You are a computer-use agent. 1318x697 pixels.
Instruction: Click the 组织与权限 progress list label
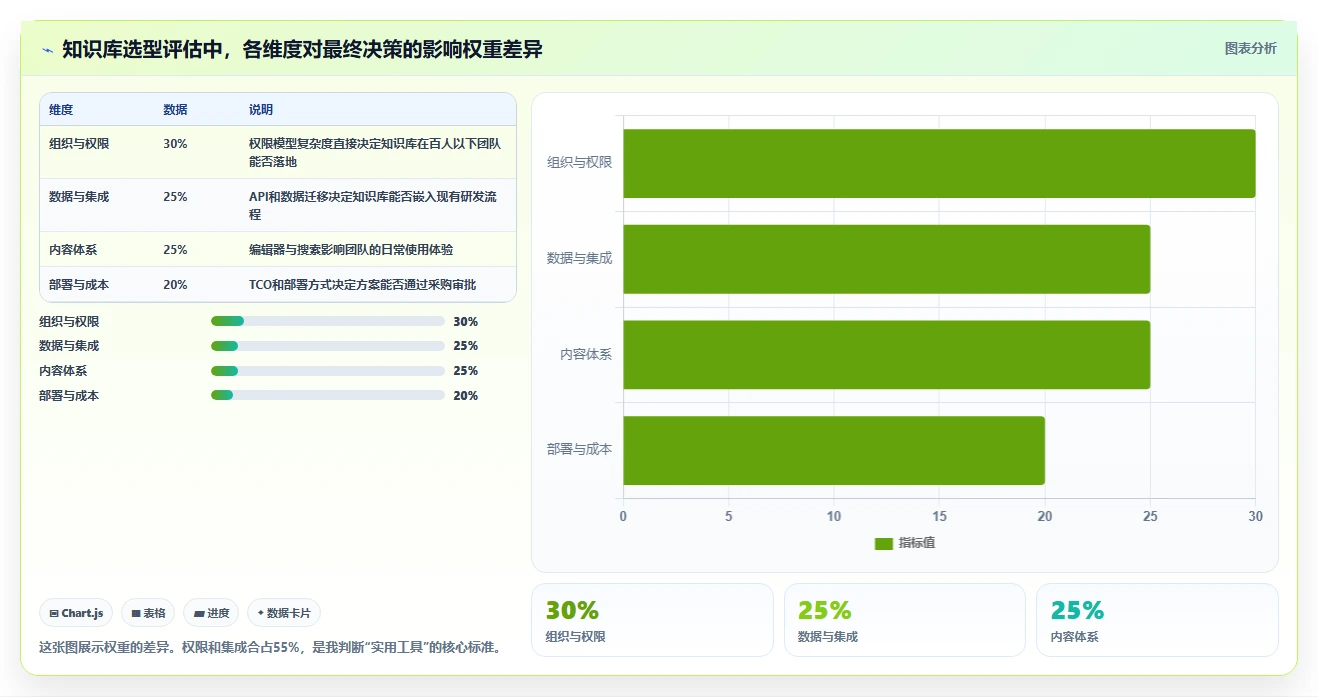pyautogui.click(x=69, y=322)
